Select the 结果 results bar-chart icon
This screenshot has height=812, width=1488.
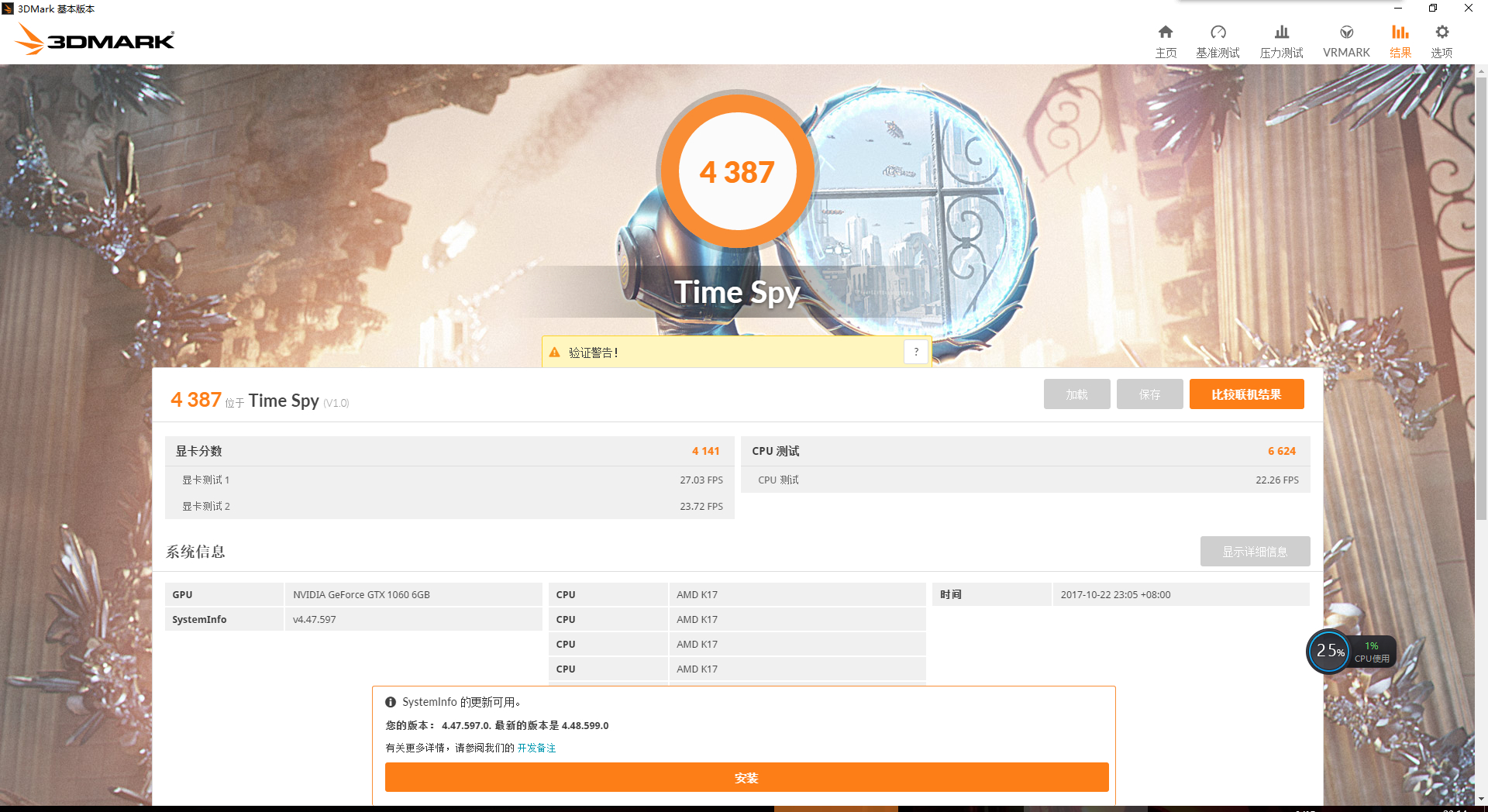pyautogui.click(x=1400, y=33)
